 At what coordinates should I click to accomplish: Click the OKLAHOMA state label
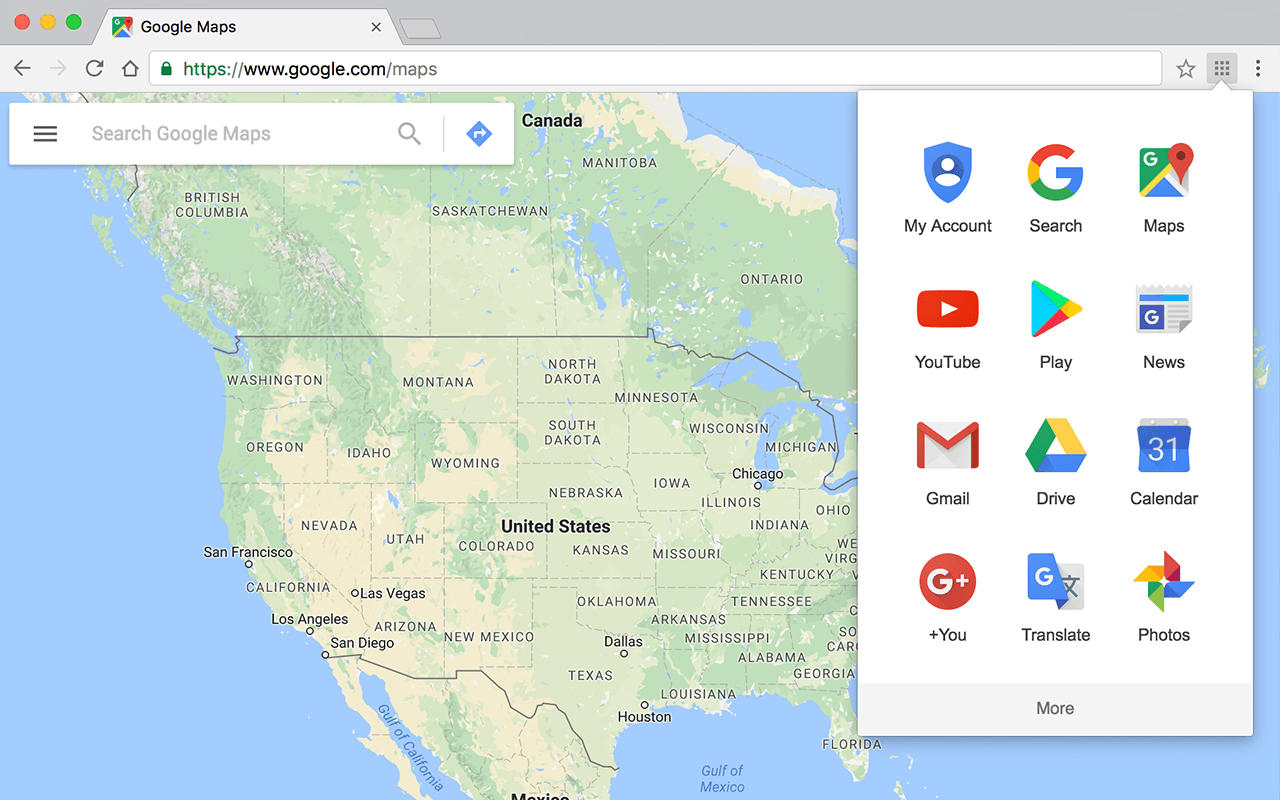(617, 601)
